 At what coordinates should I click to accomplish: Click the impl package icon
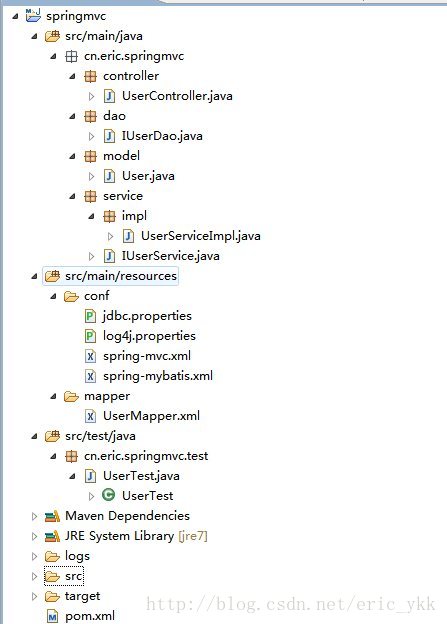[109, 216]
